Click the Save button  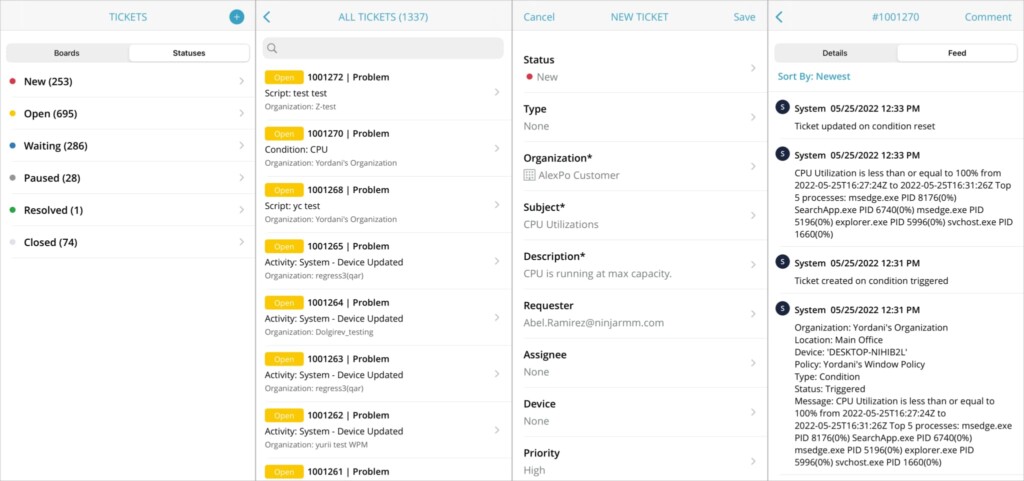(744, 17)
